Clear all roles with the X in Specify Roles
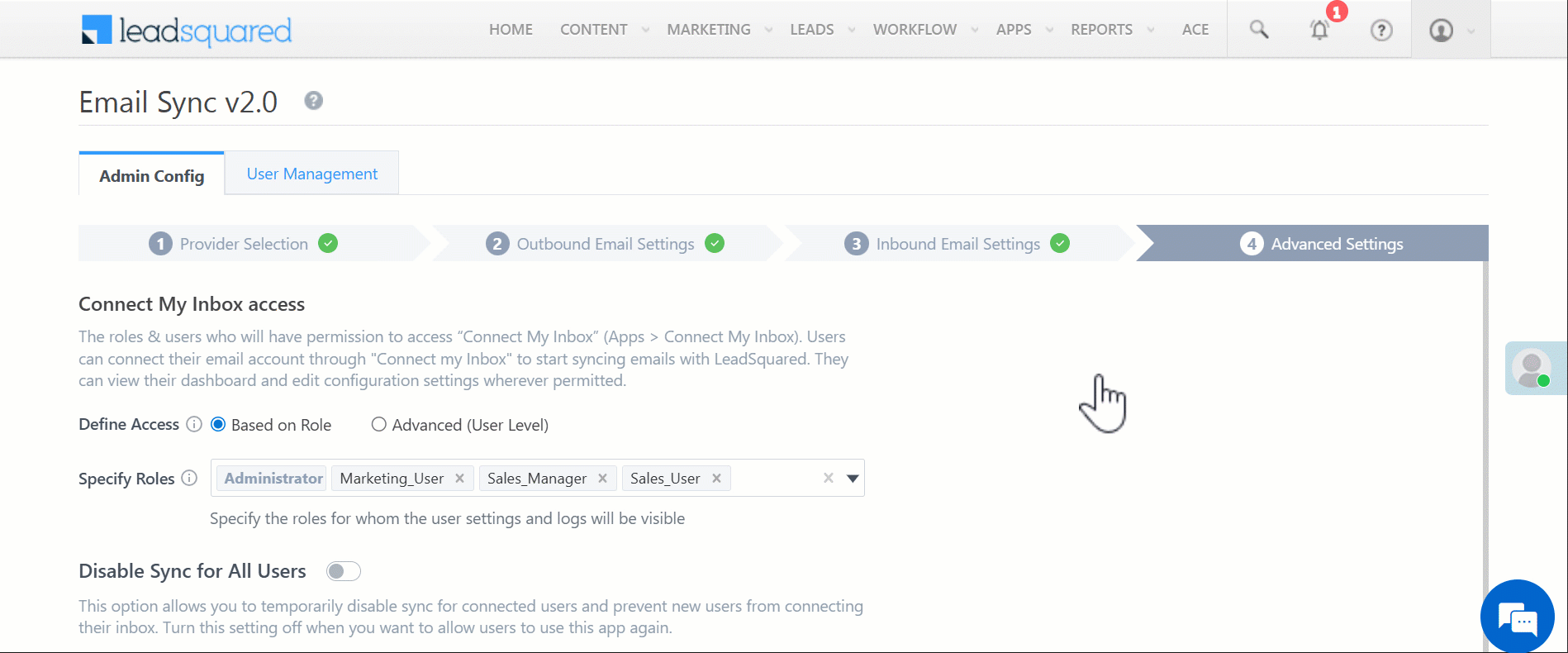The width and height of the screenshot is (1568, 653). pyautogui.click(x=829, y=478)
